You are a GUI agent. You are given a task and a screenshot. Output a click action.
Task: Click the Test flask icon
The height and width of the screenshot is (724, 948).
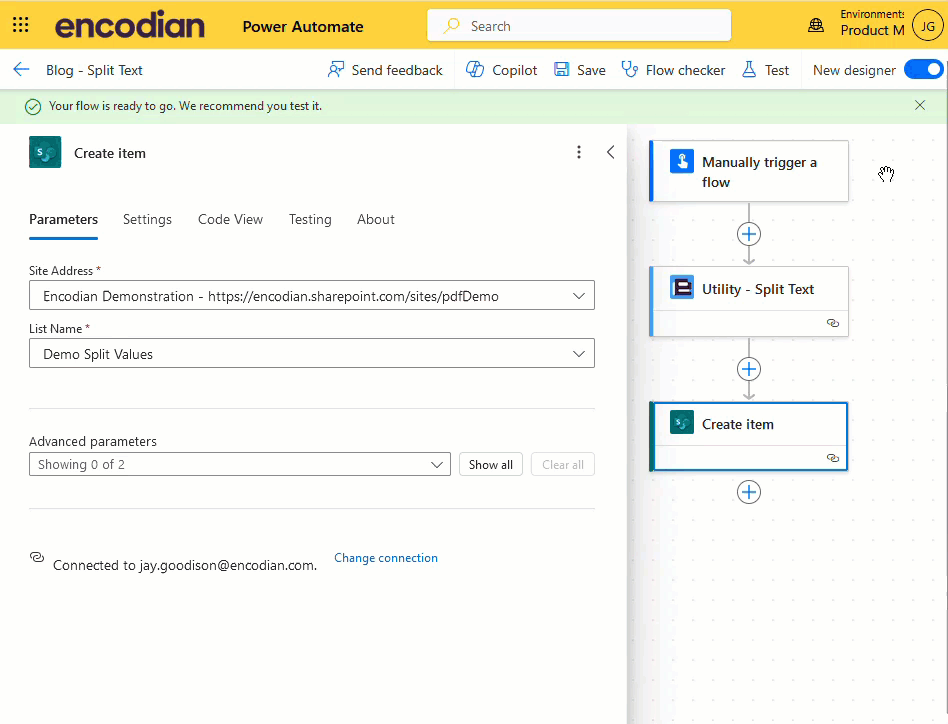click(749, 69)
